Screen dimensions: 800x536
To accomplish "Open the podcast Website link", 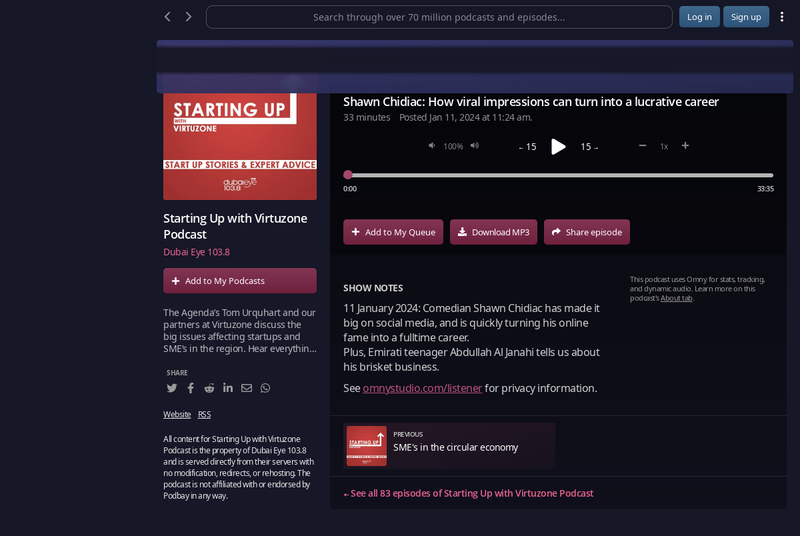I will [177, 415].
